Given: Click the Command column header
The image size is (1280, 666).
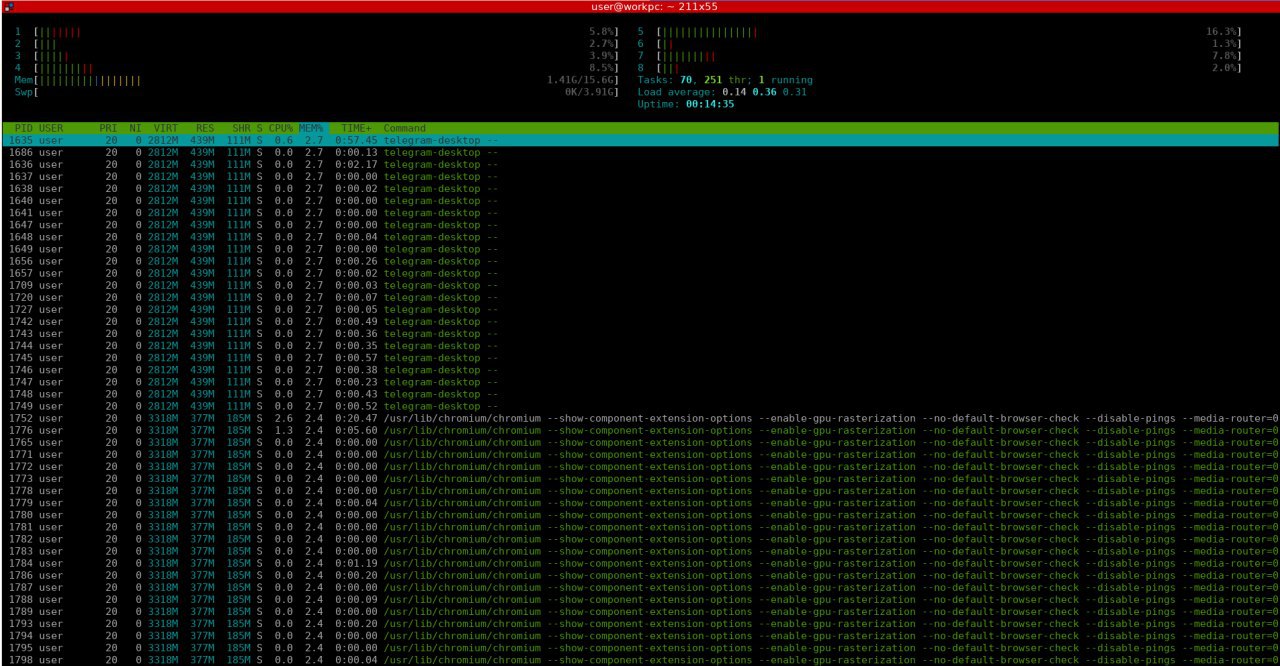Looking at the screenshot, I should [x=405, y=128].
